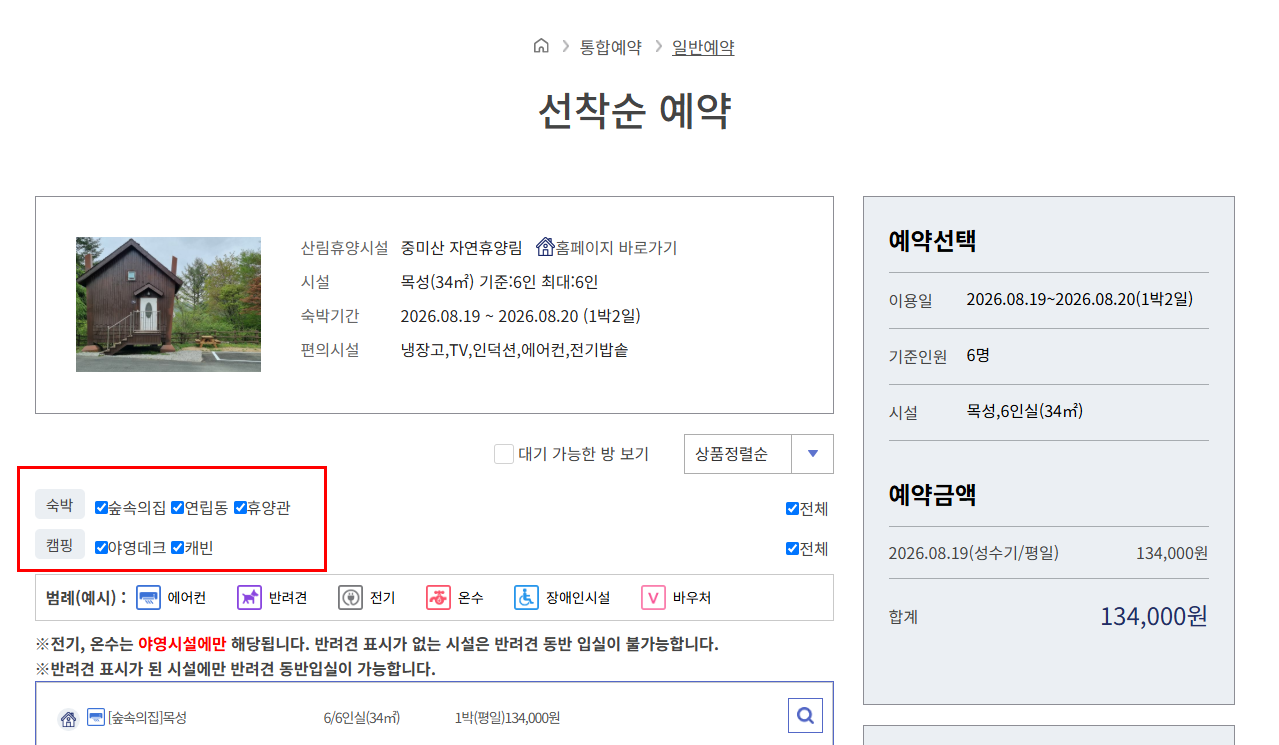Click 중미산 자연휴양림 facility name

click(x=461, y=247)
